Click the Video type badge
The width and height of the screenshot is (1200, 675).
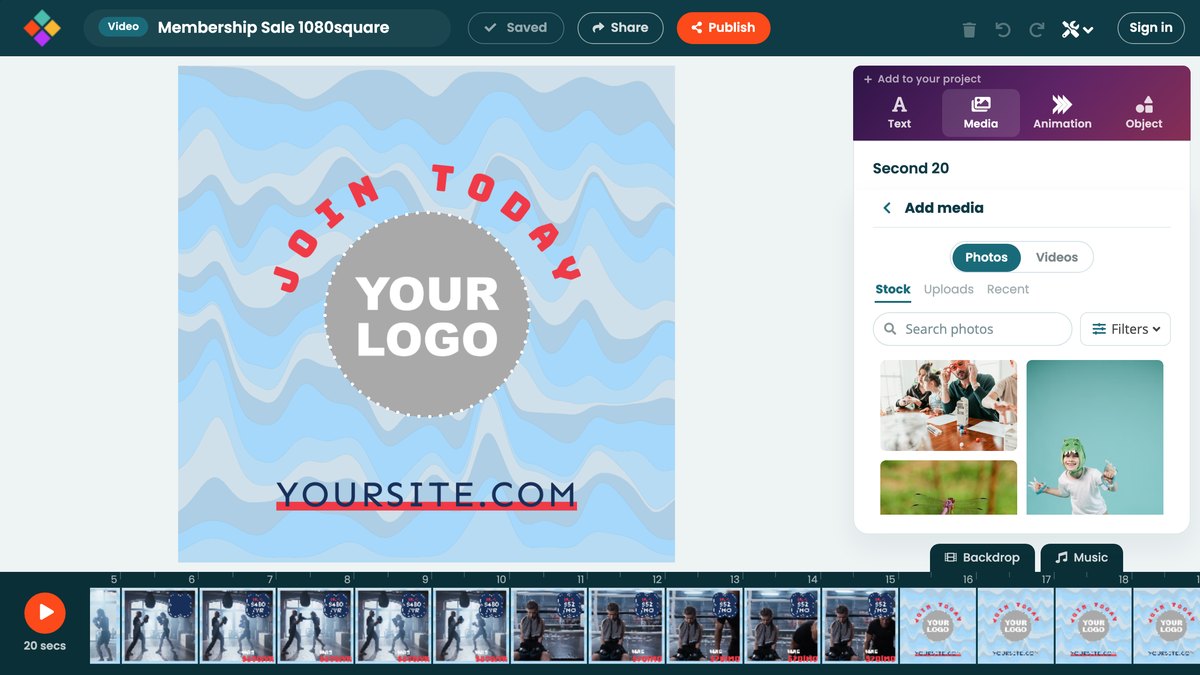point(123,27)
